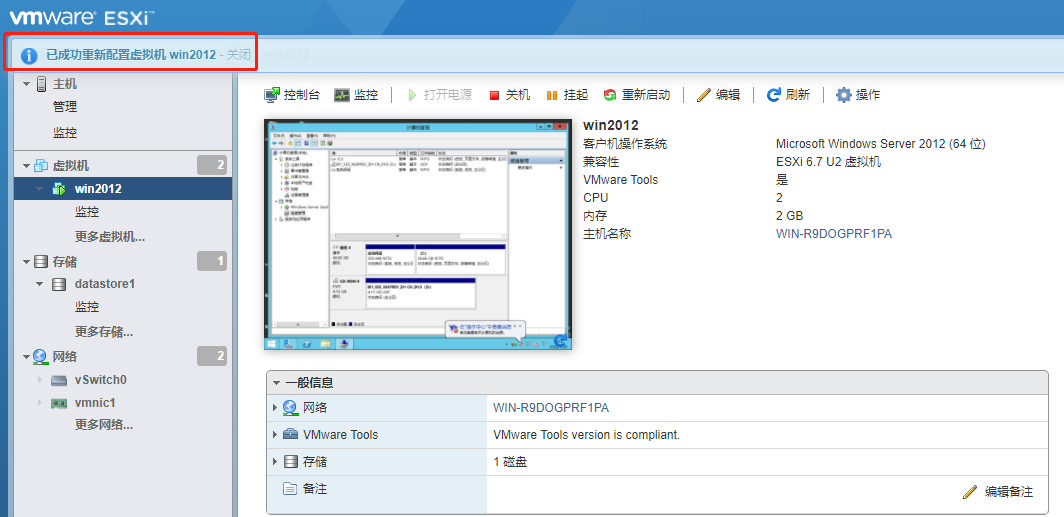Open 更多存储... link
This screenshot has height=517, width=1064.
[x=104, y=332]
